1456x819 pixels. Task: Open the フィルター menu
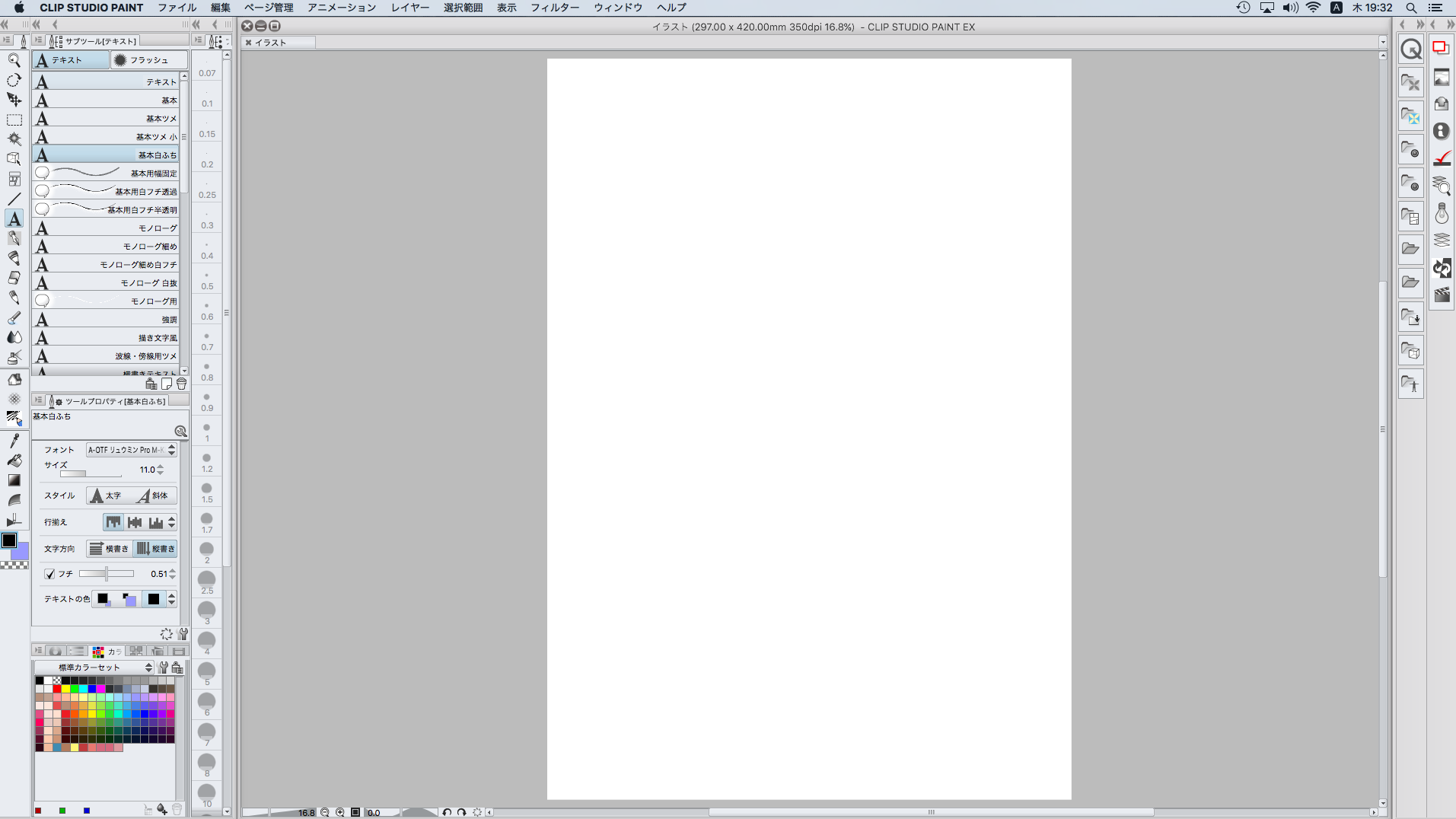pyautogui.click(x=555, y=8)
